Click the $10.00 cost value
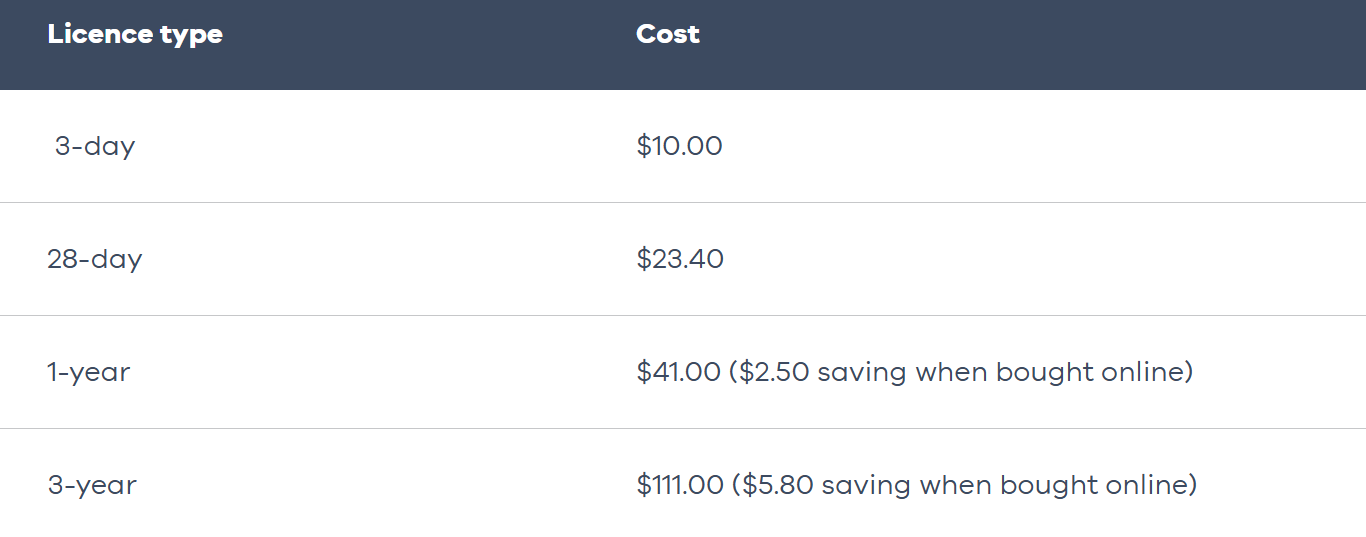The width and height of the screenshot is (1366, 537). (679, 146)
